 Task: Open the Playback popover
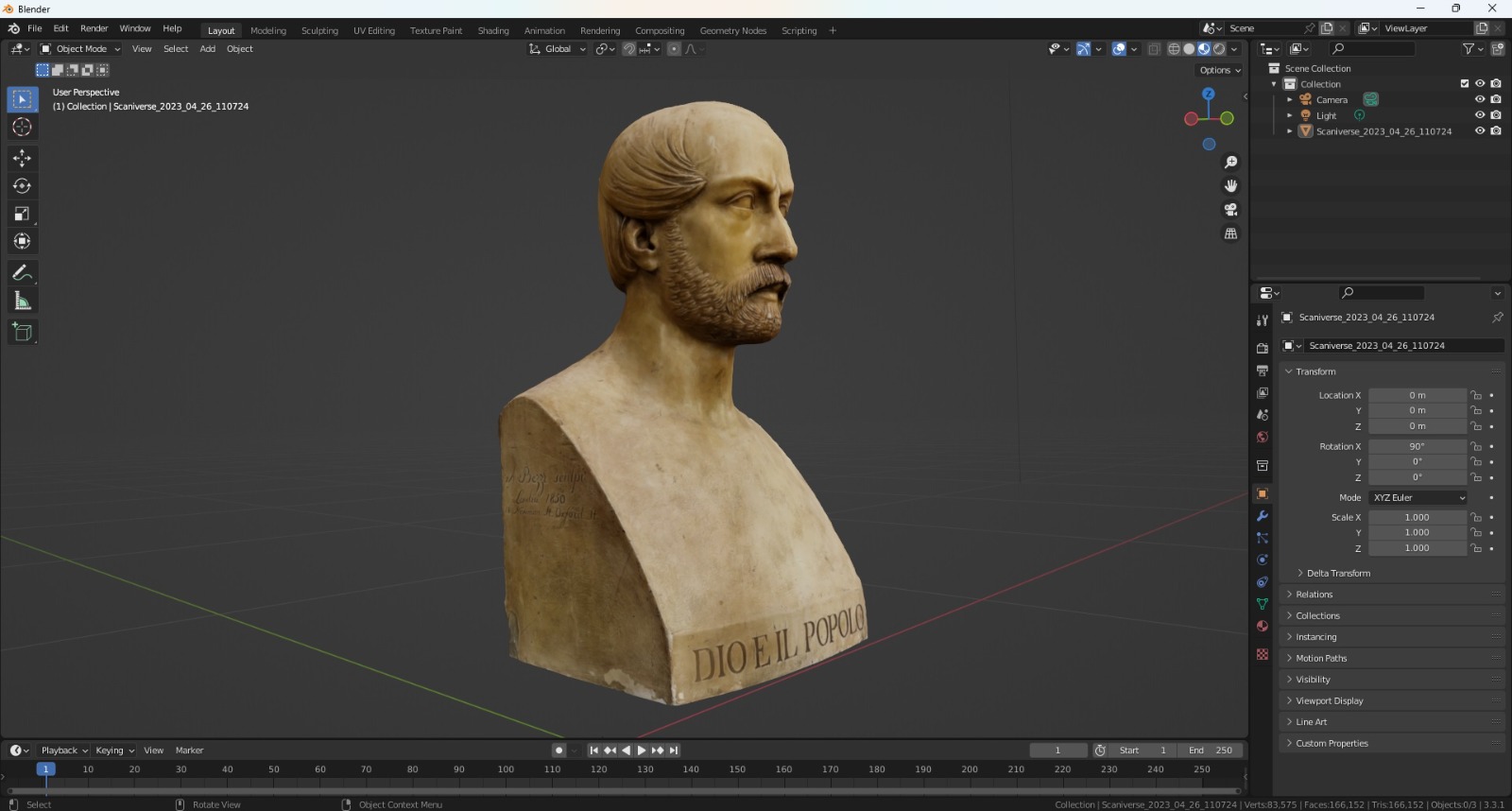coord(64,751)
